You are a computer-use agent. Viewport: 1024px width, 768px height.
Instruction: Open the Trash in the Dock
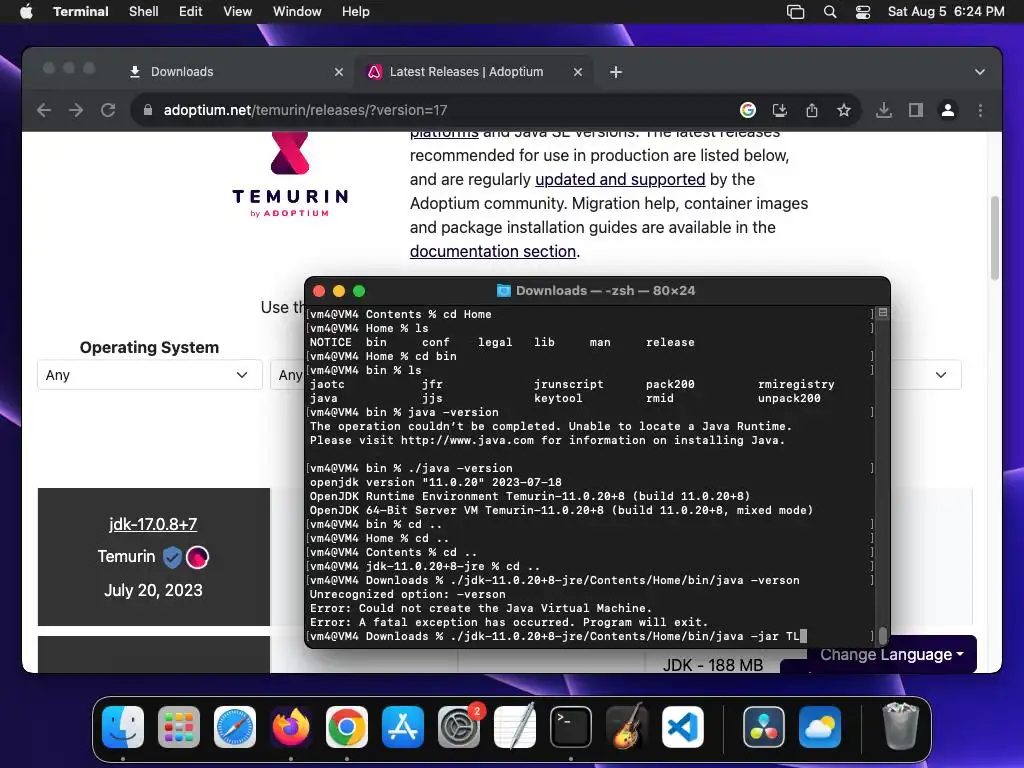tap(901, 727)
